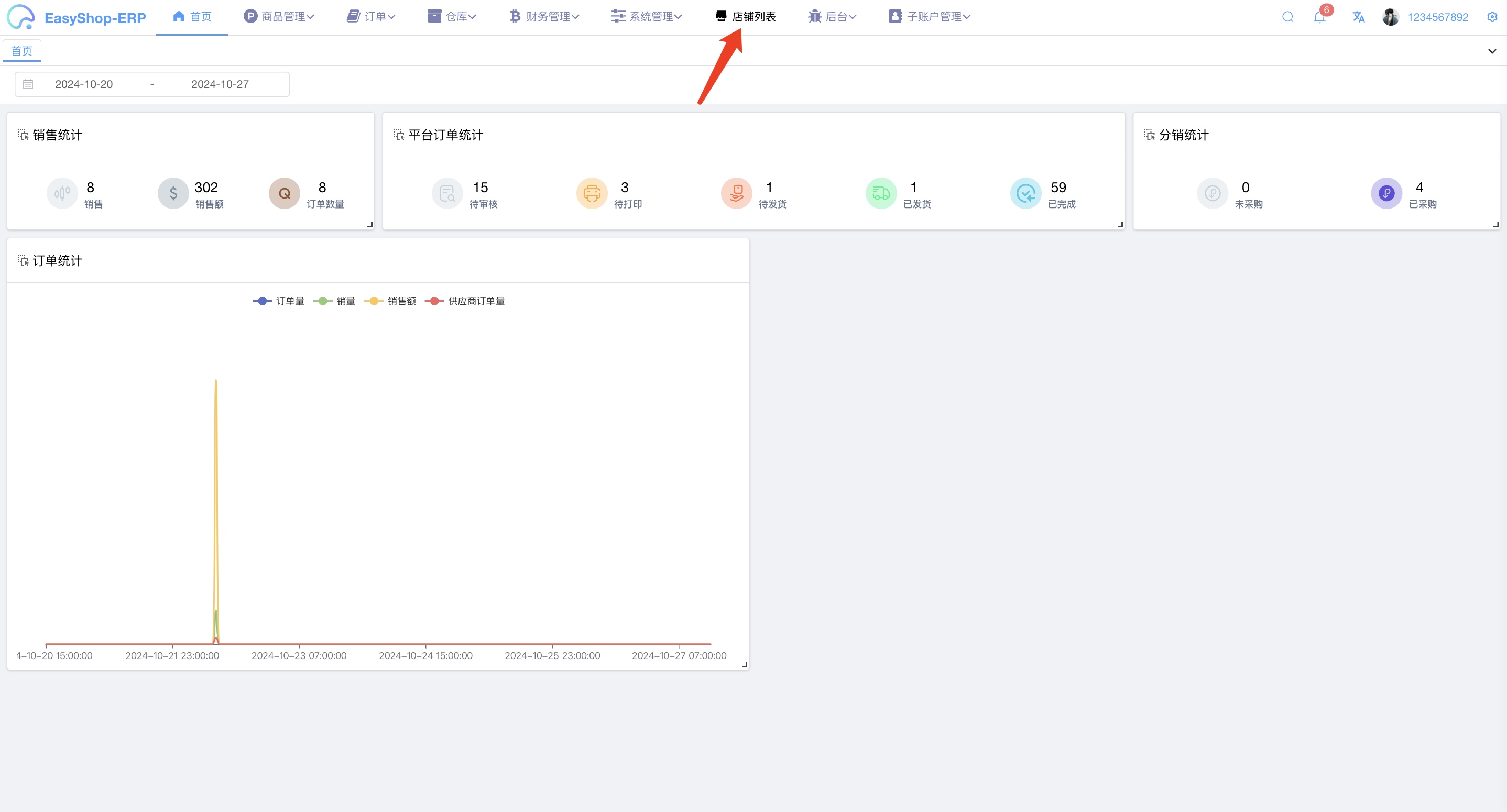Select the 首页 page tab
The height and width of the screenshot is (812, 1507).
(22, 51)
